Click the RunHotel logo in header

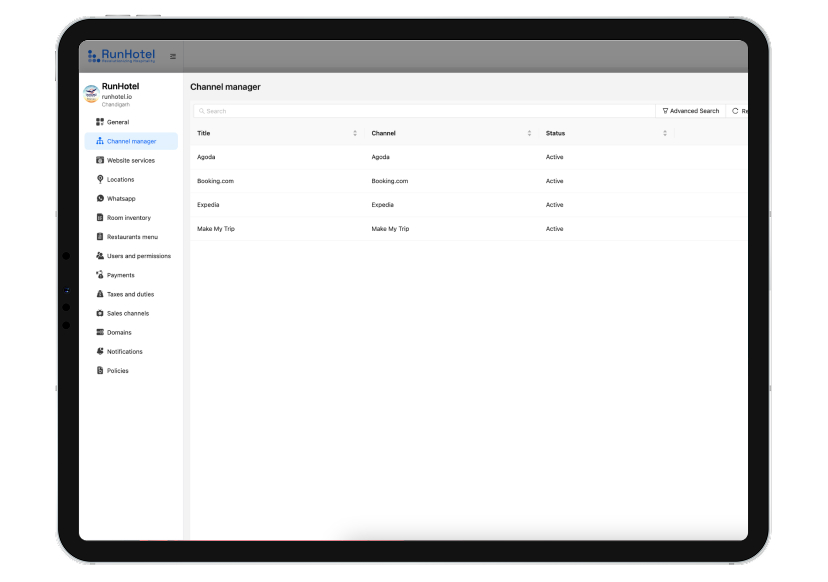[x=121, y=55]
